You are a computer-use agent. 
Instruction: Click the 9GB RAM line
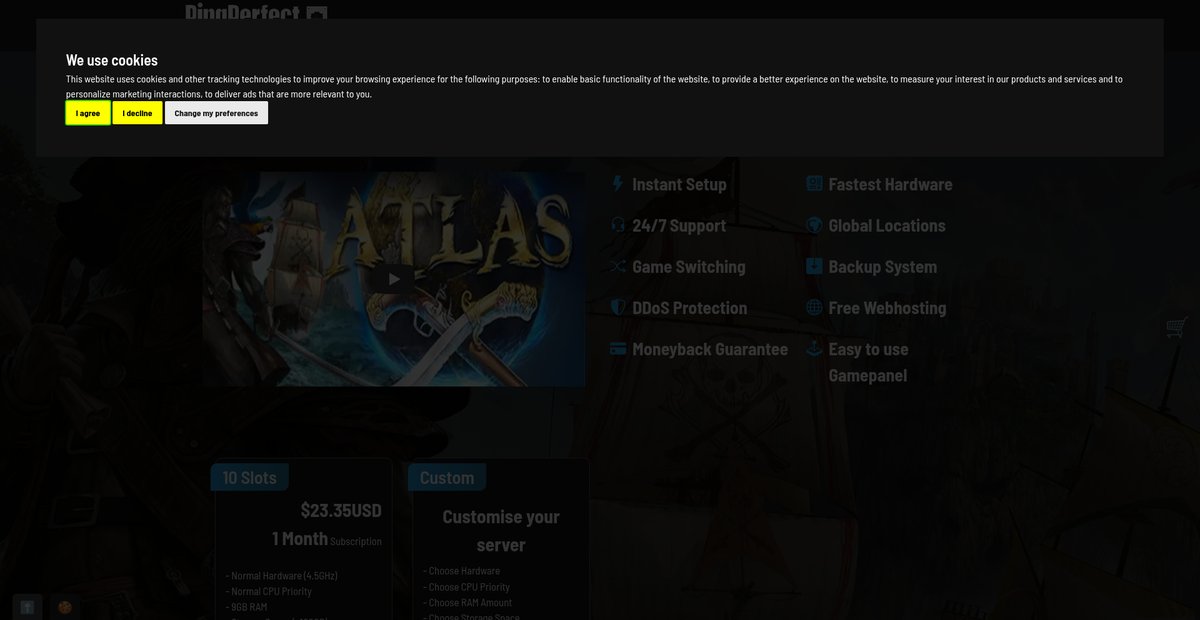pos(246,607)
